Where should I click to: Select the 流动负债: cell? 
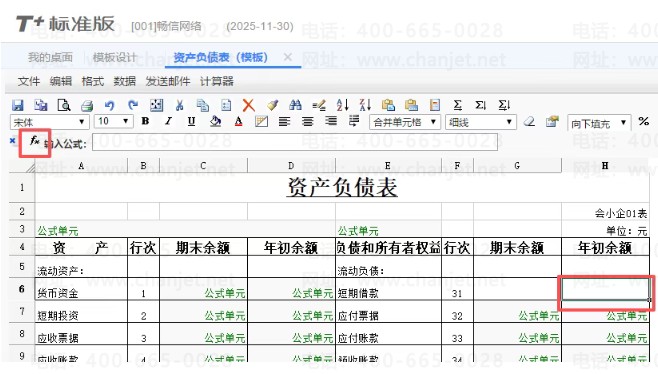(388, 267)
